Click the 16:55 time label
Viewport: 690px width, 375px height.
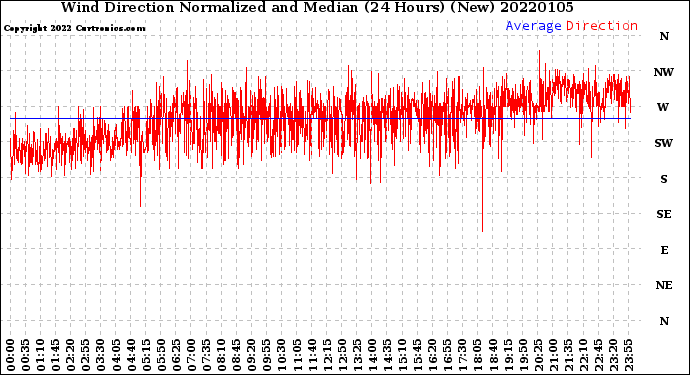click(447, 355)
